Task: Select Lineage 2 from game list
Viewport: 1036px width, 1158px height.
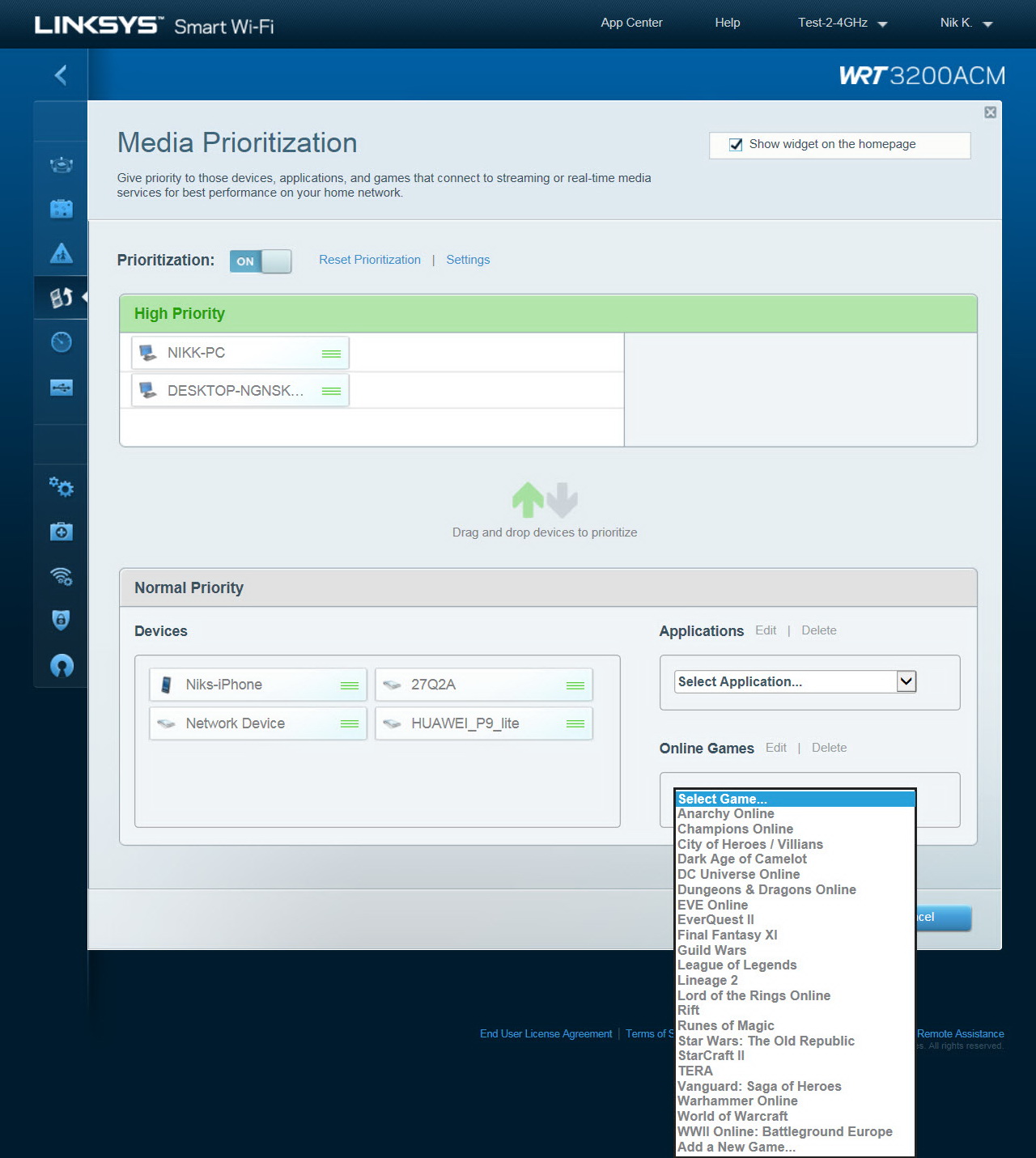Action: tap(796, 980)
